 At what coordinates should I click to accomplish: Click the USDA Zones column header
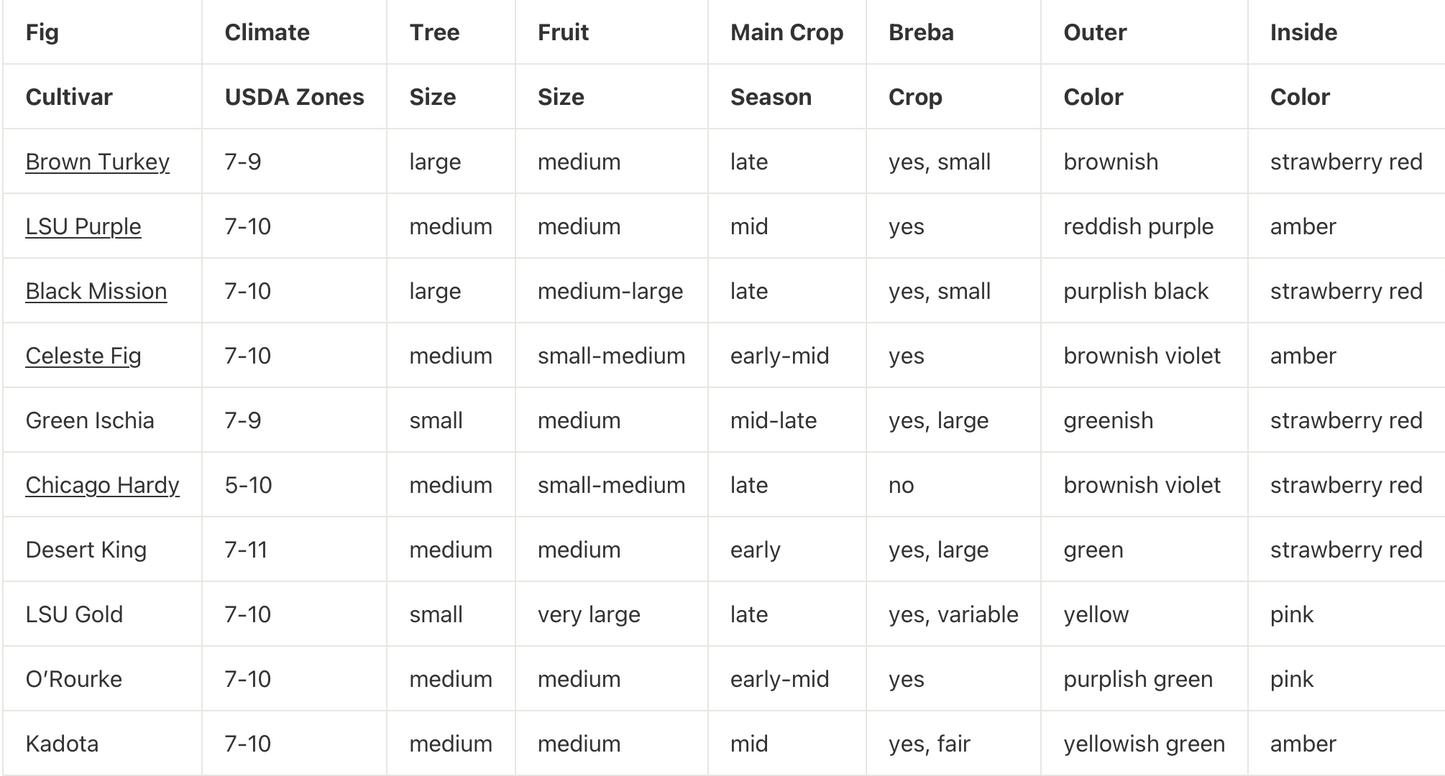coord(294,97)
